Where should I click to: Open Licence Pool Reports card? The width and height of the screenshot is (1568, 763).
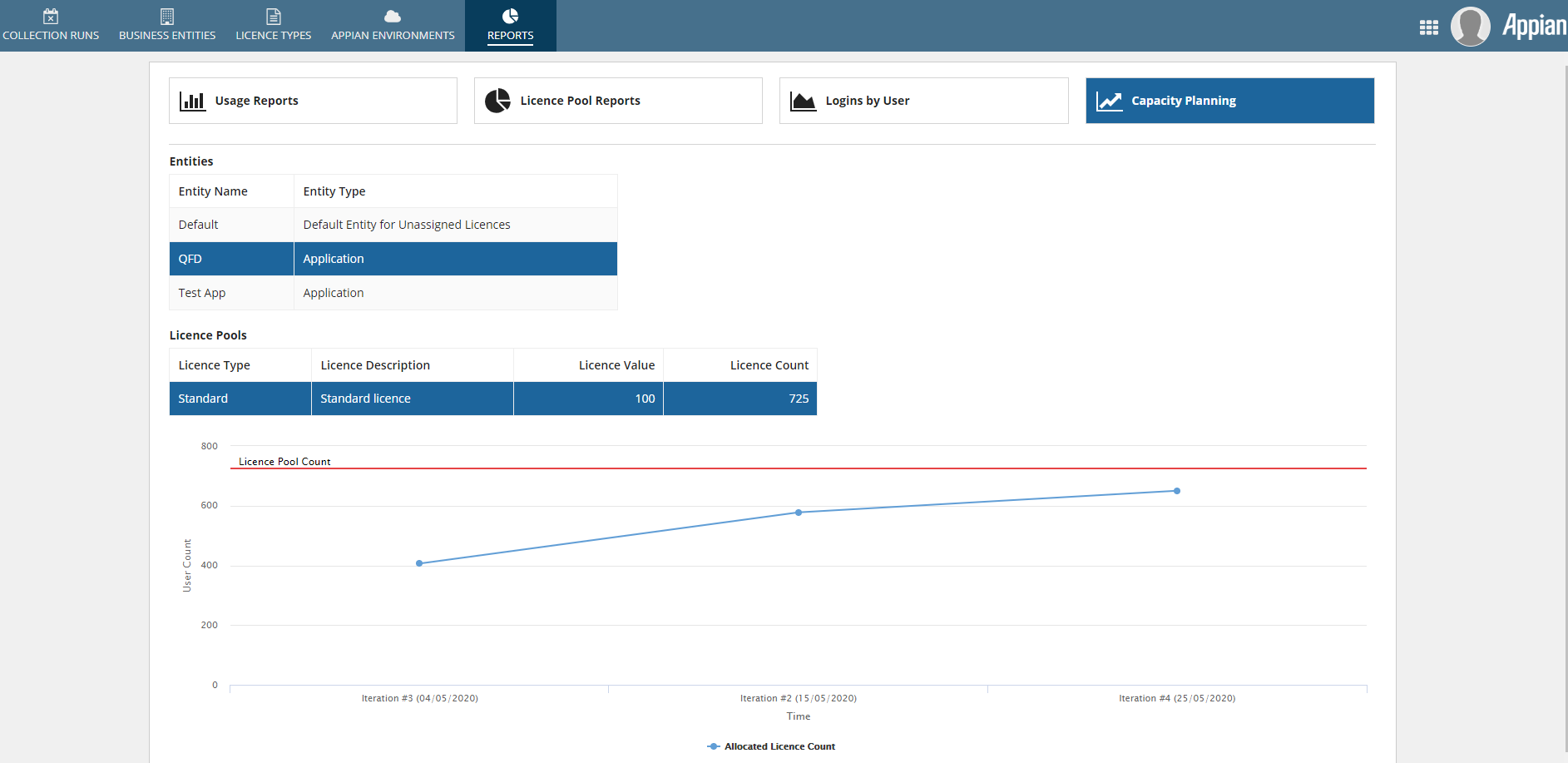[x=618, y=101]
